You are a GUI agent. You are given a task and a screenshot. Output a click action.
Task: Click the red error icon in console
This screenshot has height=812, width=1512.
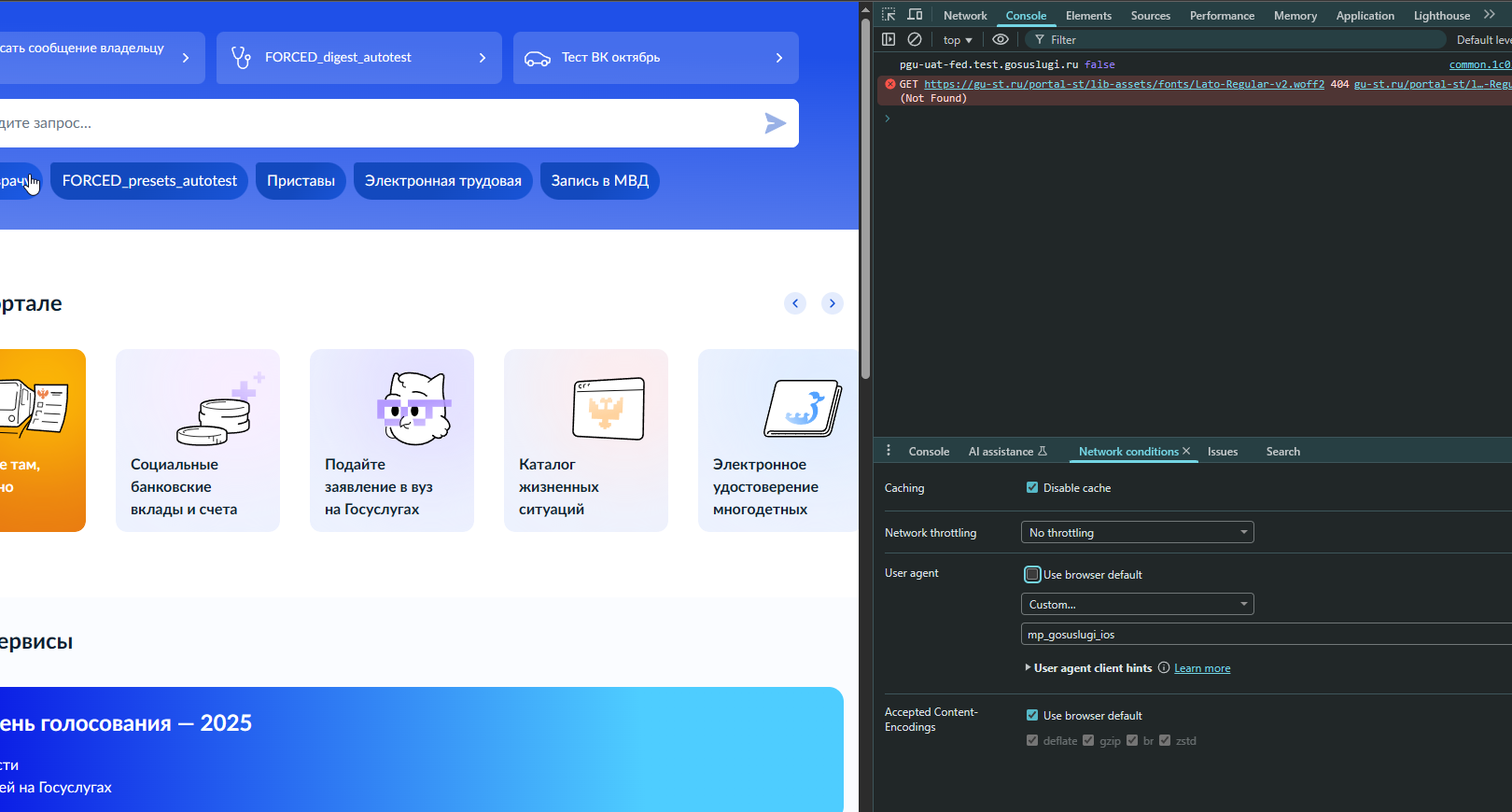click(x=889, y=84)
